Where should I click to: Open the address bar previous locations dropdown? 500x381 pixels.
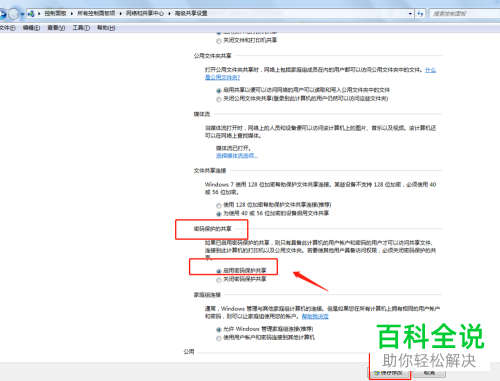(x=410, y=14)
